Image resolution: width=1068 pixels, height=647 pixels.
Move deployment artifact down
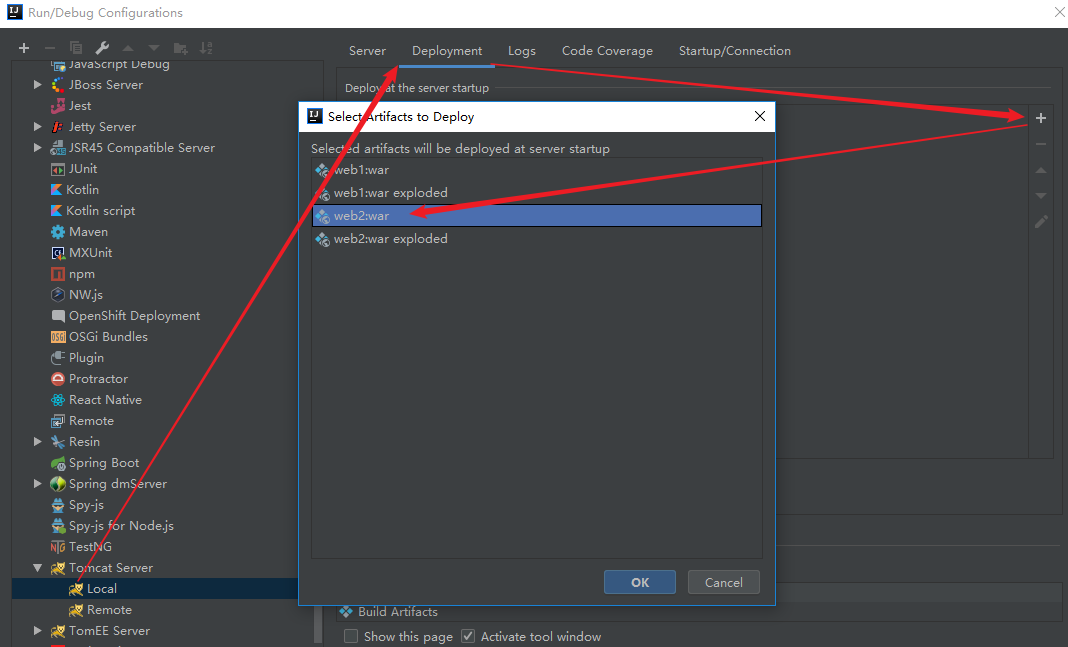1041,195
